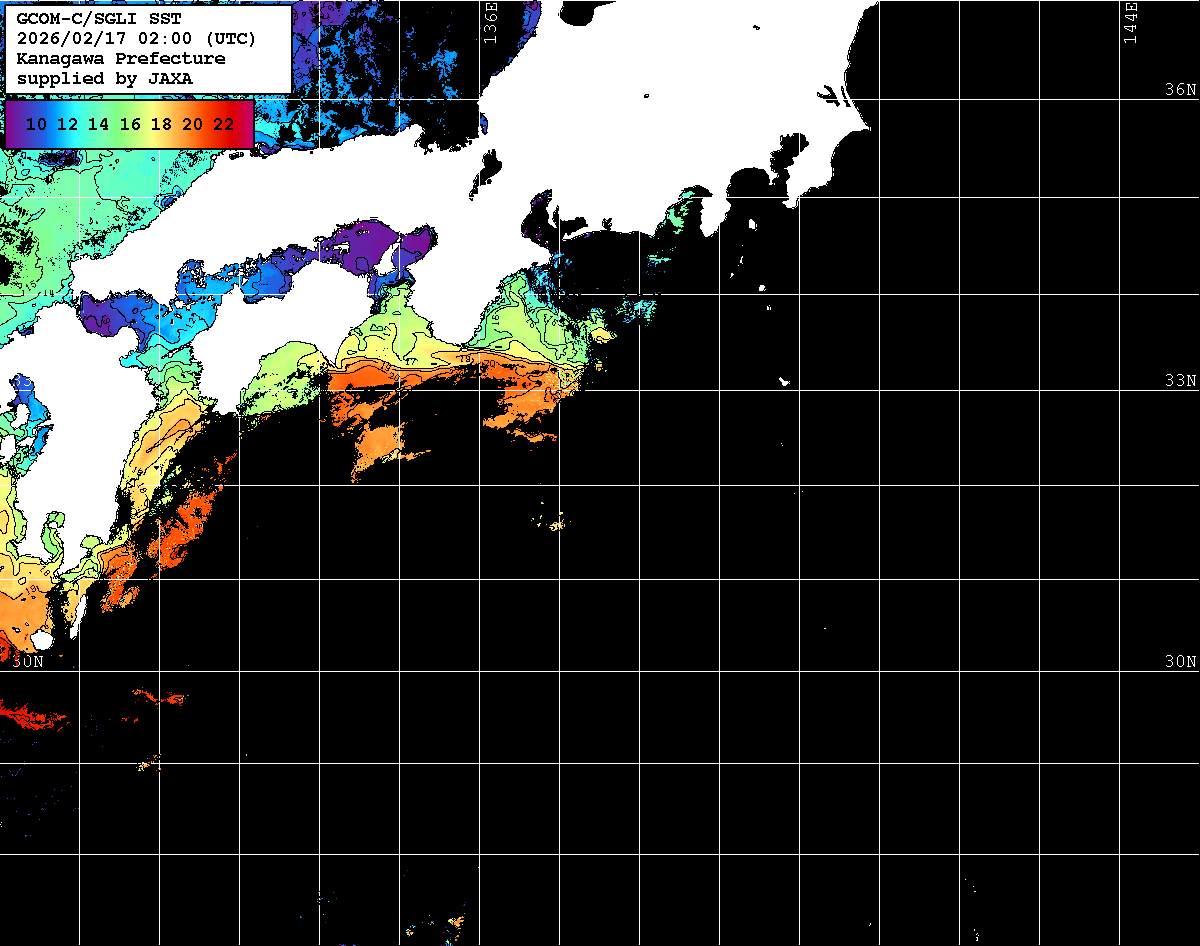Click the 136E longitude label
The width and height of the screenshot is (1200, 946).
(x=490, y=22)
